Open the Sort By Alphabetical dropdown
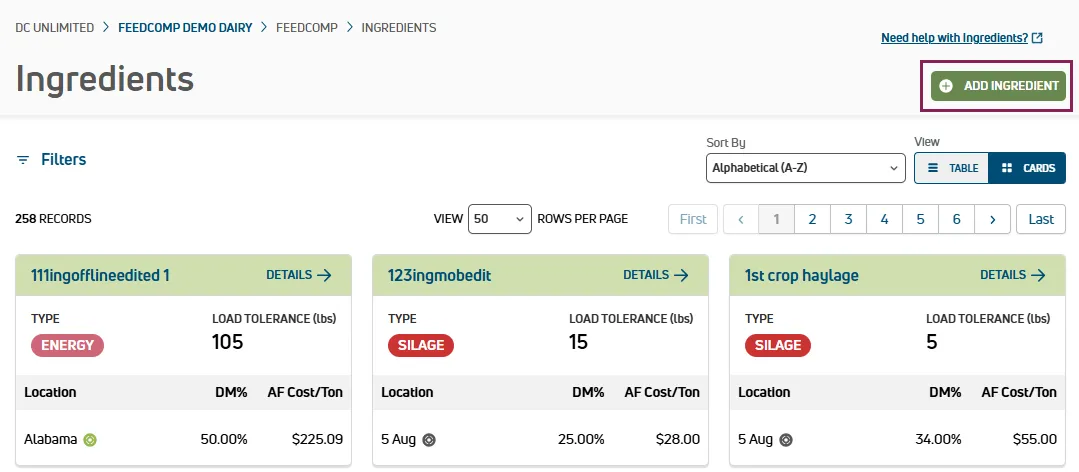1079x472 pixels. (806, 168)
